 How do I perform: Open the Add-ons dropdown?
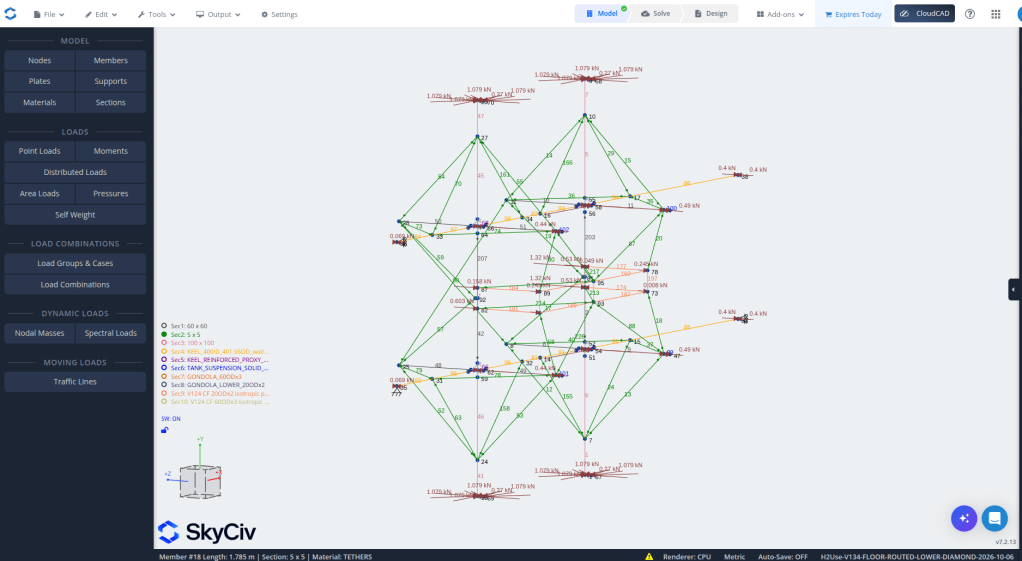coord(780,14)
